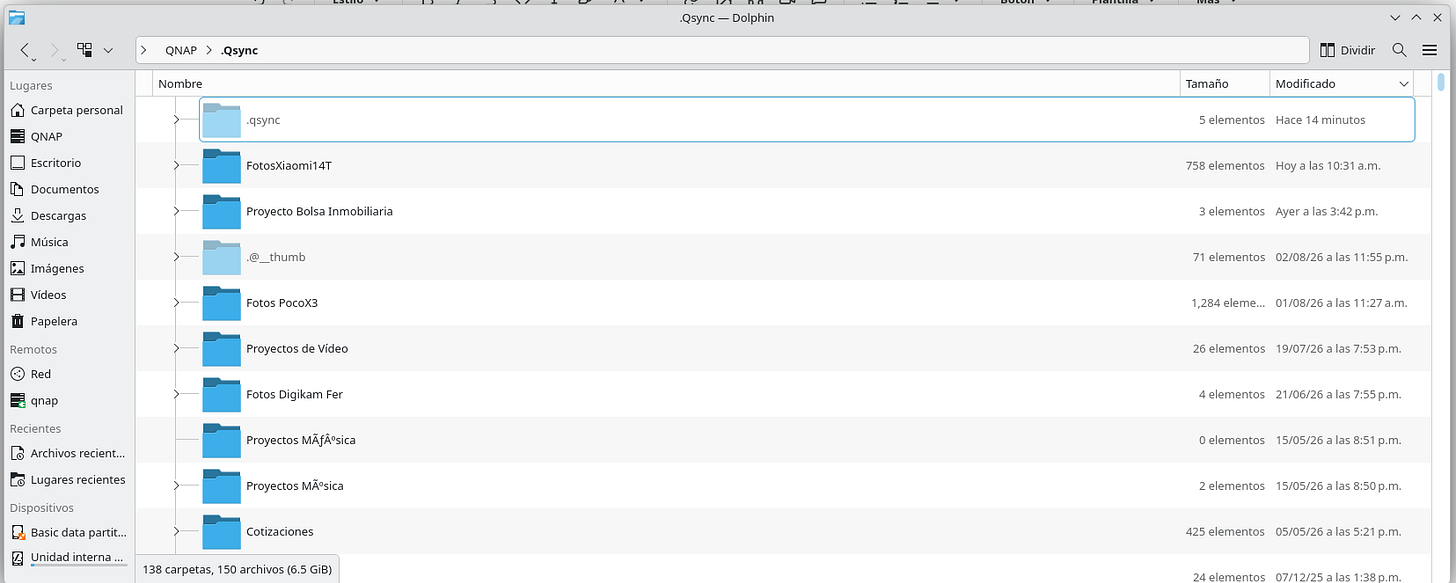Click 'Hace 14 minutos' date cell

click(x=1320, y=120)
